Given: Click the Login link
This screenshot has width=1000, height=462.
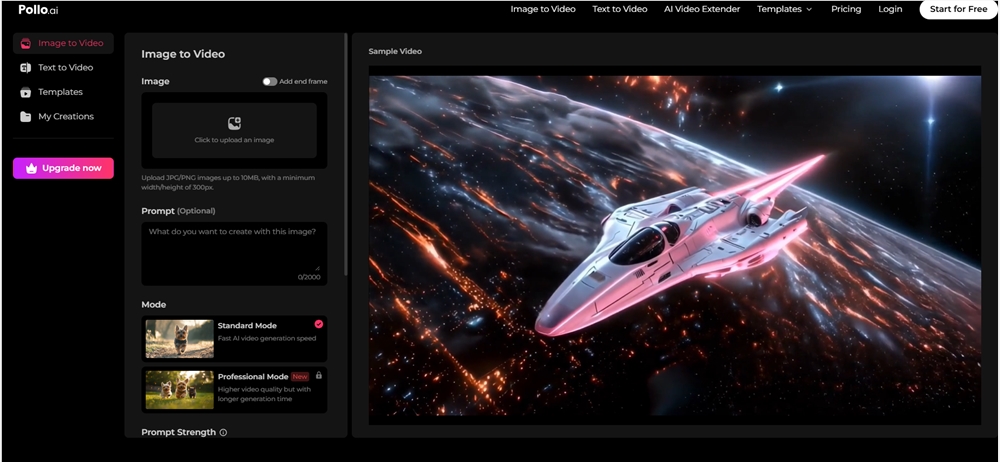Looking at the screenshot, I should point(890,9).
